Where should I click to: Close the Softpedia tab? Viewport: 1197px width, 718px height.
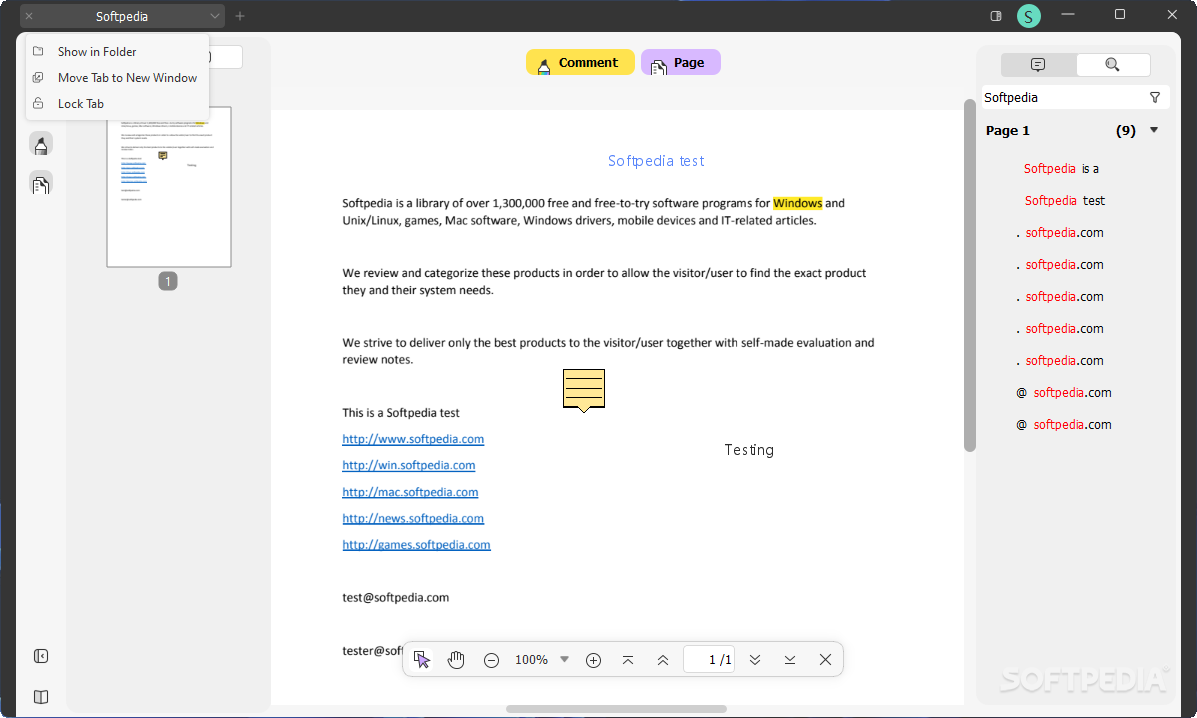pyautogui.click(x=29, y=16)
